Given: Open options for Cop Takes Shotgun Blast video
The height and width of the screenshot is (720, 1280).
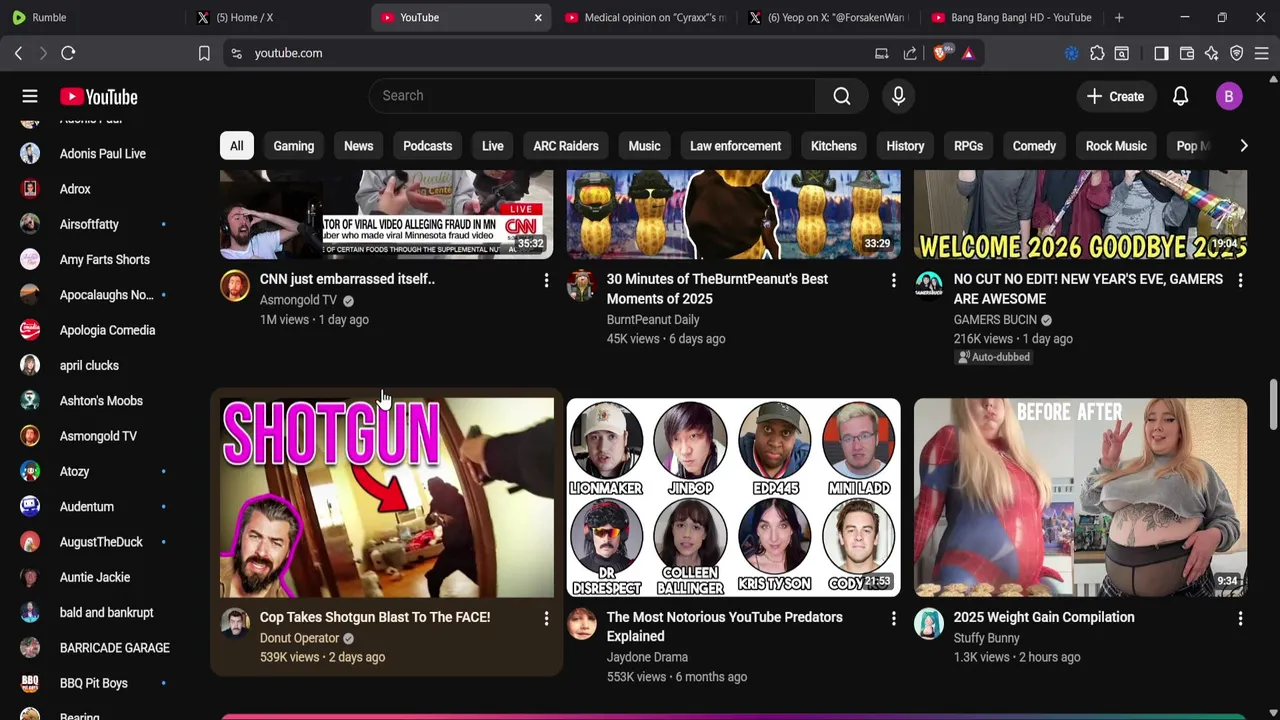Looking at the screenshot, I should (546, 619).
